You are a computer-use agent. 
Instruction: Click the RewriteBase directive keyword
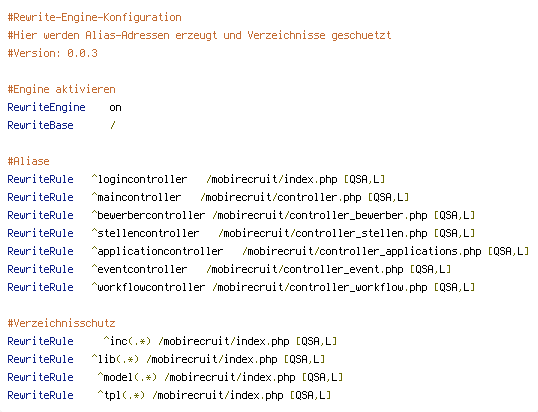point(40,125)
